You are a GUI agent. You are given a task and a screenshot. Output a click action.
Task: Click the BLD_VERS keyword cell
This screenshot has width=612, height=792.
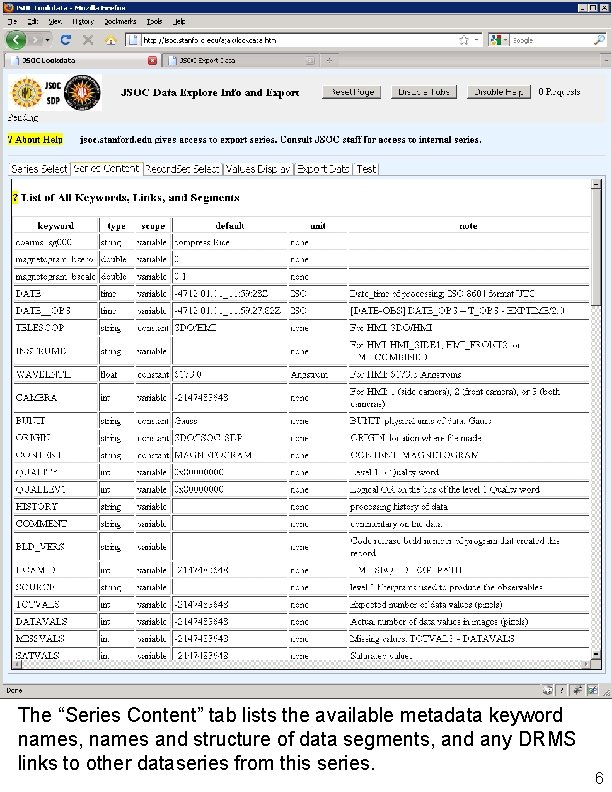(56, 547)
